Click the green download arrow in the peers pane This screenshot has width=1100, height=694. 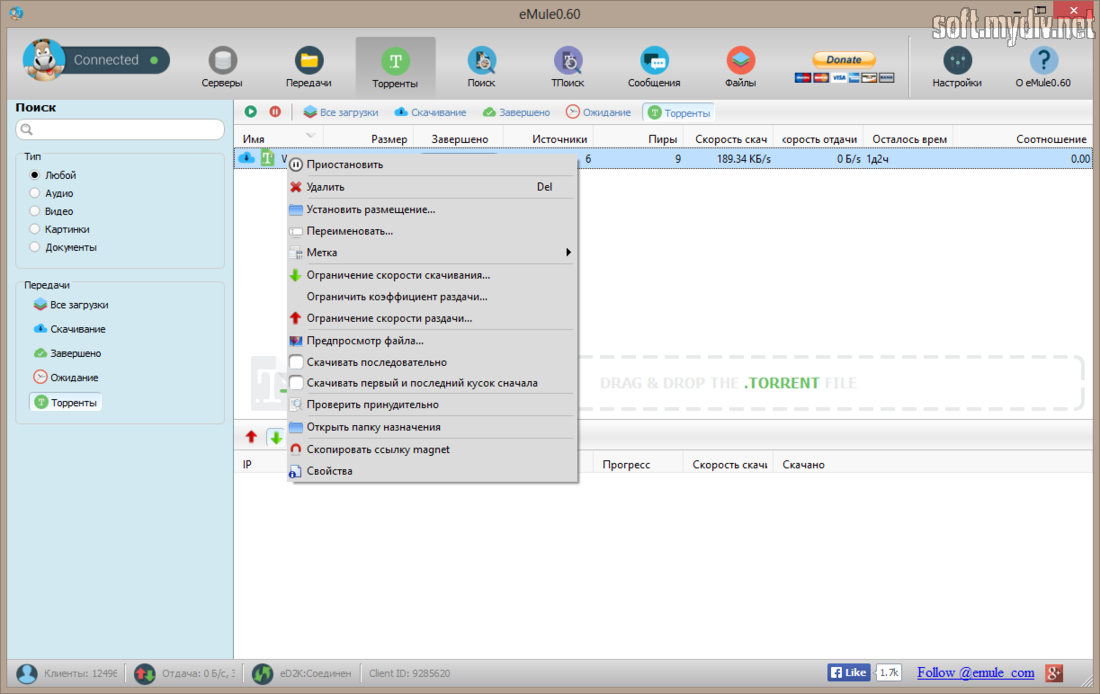pyautogui.click(x=276, y=437)
